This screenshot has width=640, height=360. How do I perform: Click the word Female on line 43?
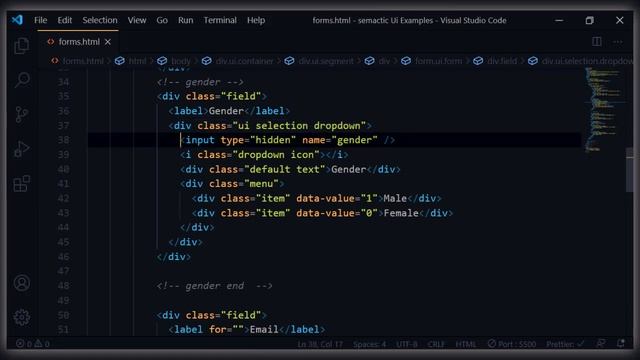pyautogui.click(x=401, y=213)
